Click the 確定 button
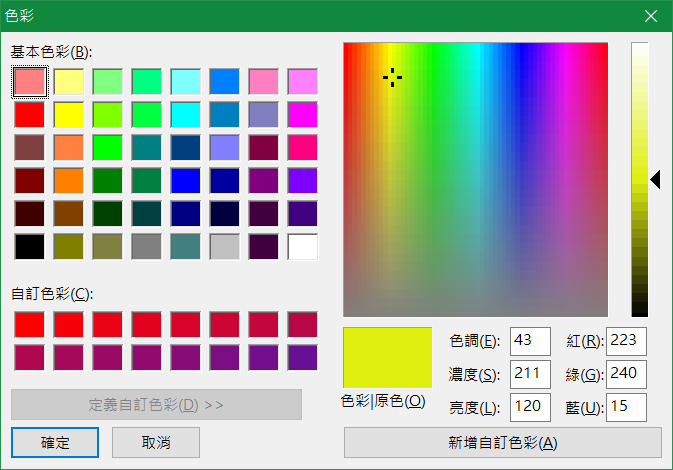 pyautogui.click(x=55, y=443)
